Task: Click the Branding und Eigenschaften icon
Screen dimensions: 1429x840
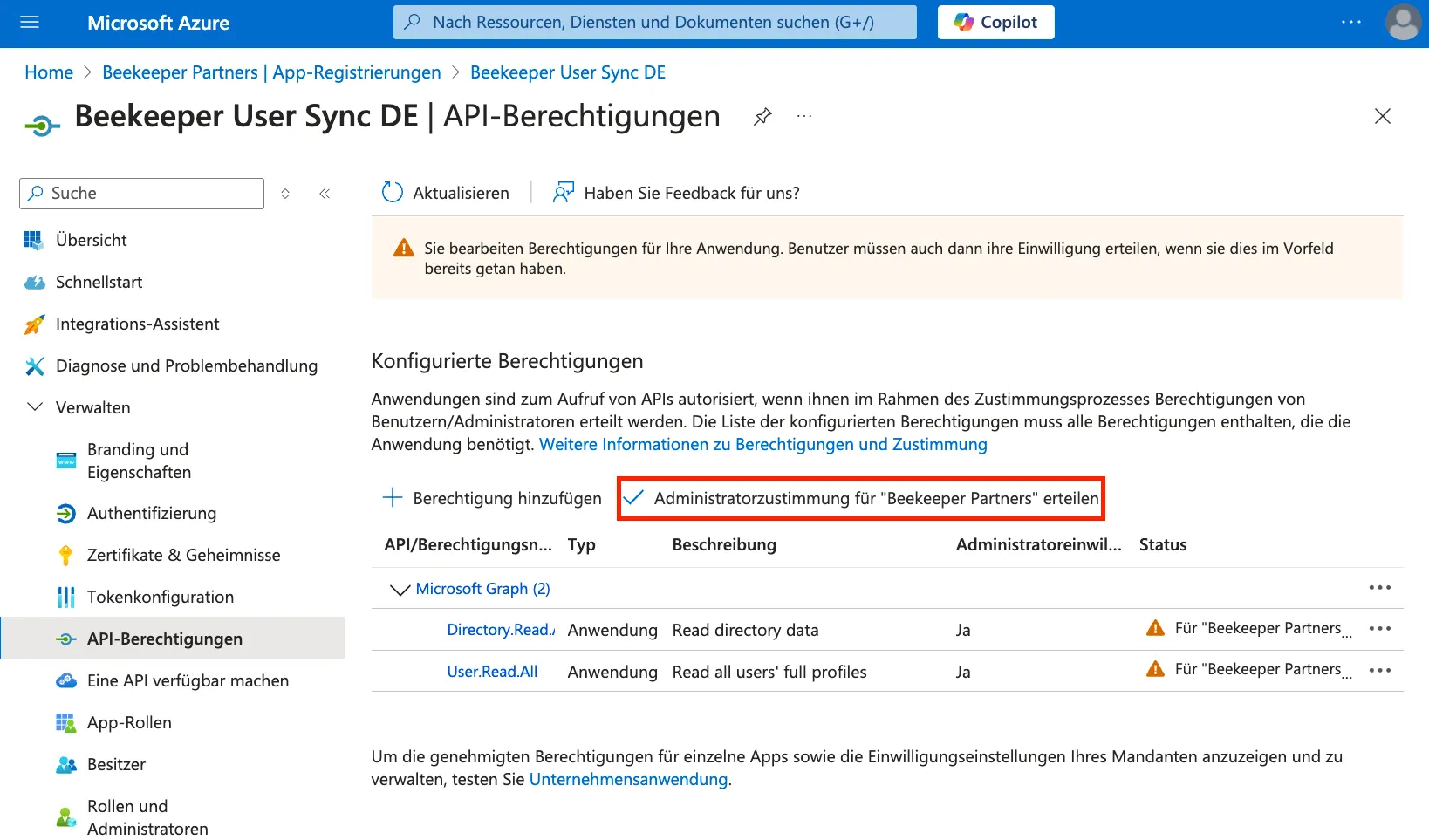Action: [x=65, y=461]
